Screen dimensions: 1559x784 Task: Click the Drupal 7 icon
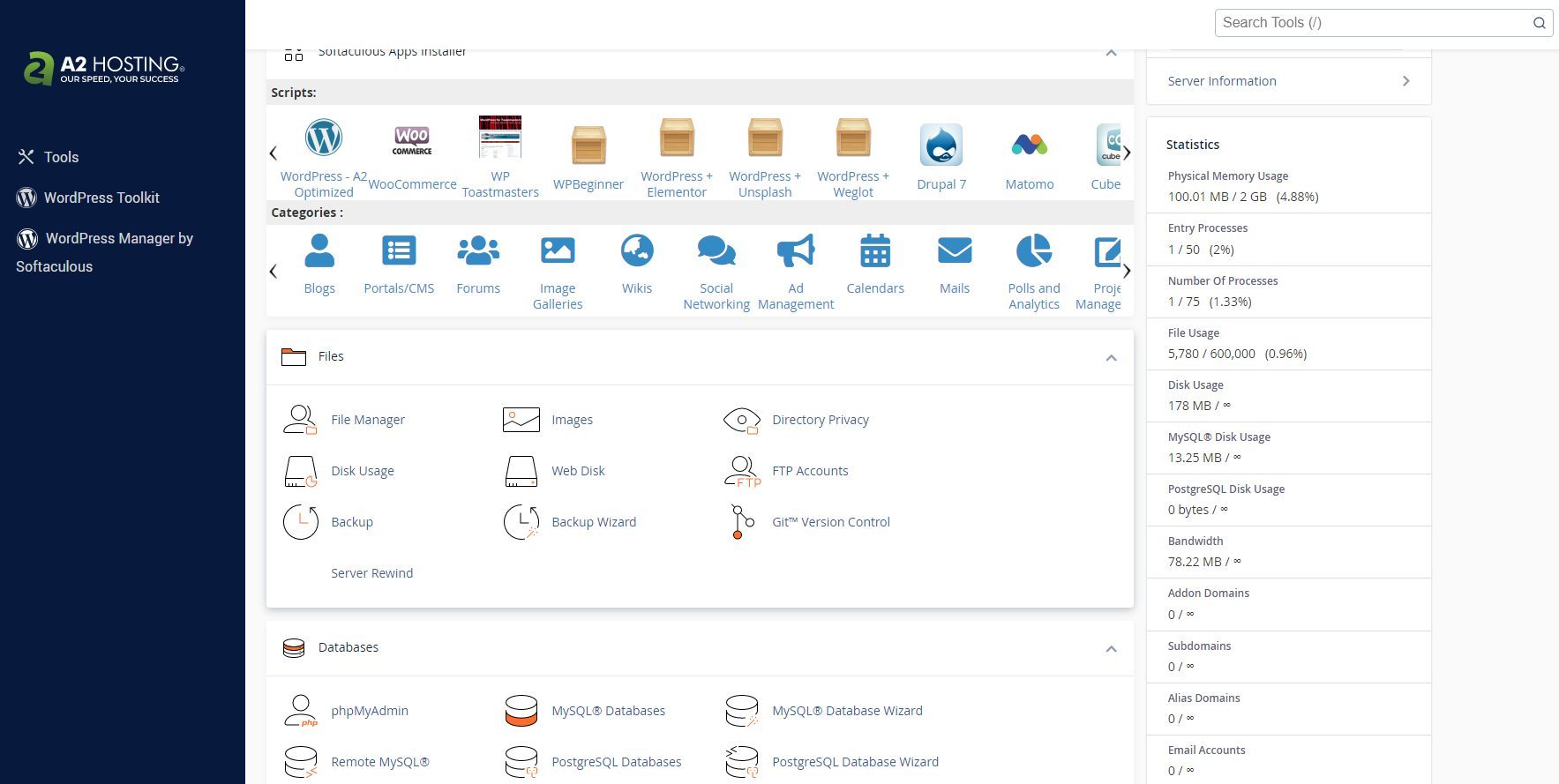point(941,145)
